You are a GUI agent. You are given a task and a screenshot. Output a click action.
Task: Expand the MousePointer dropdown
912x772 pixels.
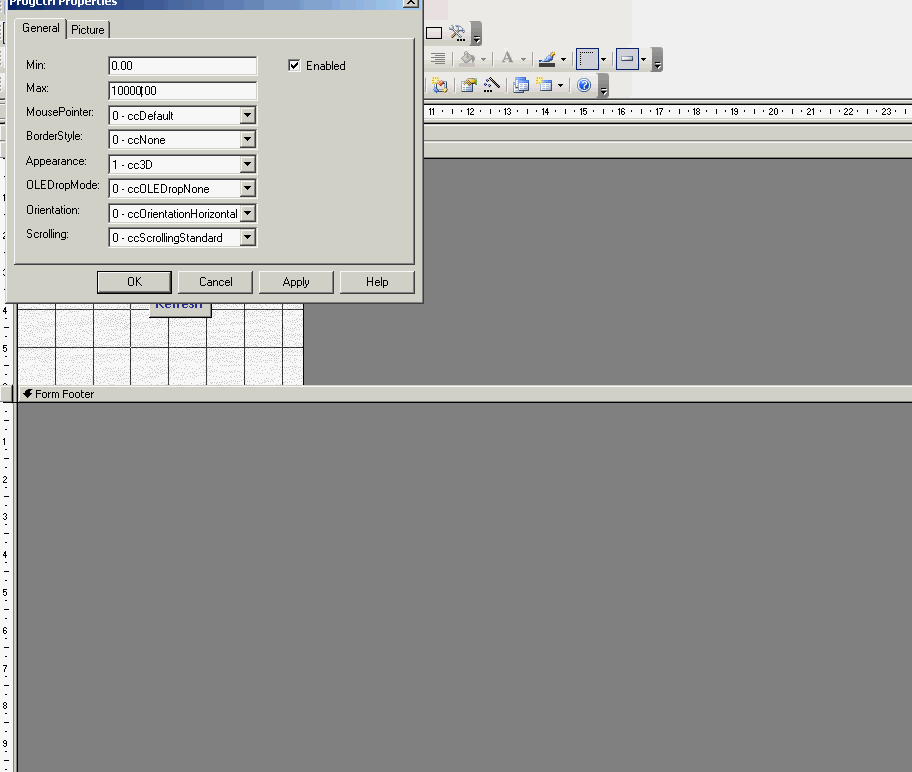click(248, 115)
